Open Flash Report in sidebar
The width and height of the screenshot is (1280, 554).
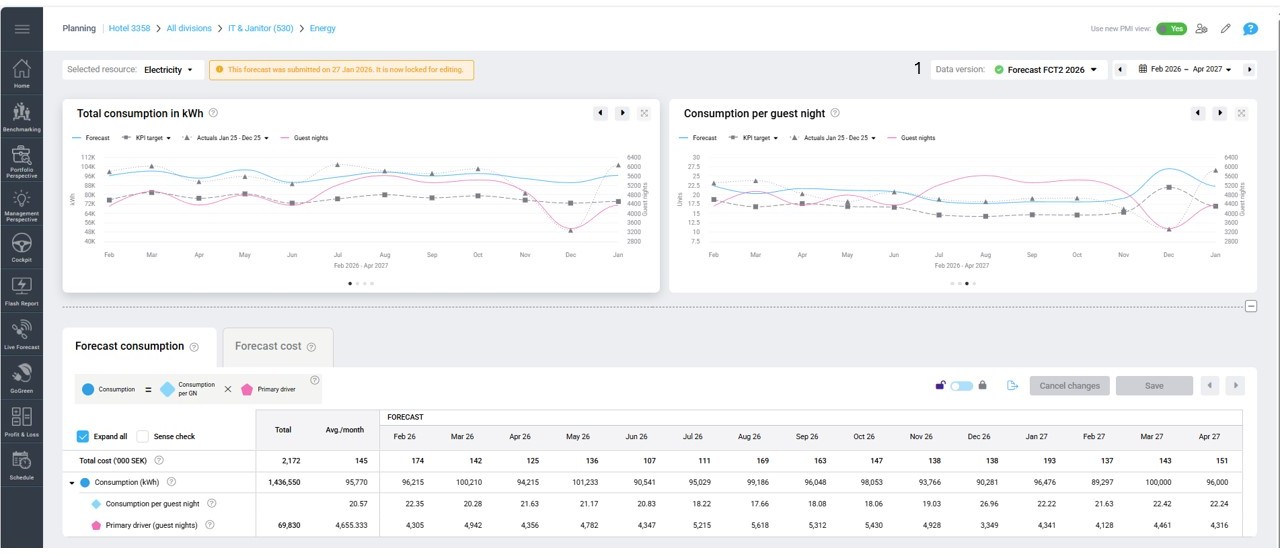coord(21,290)
